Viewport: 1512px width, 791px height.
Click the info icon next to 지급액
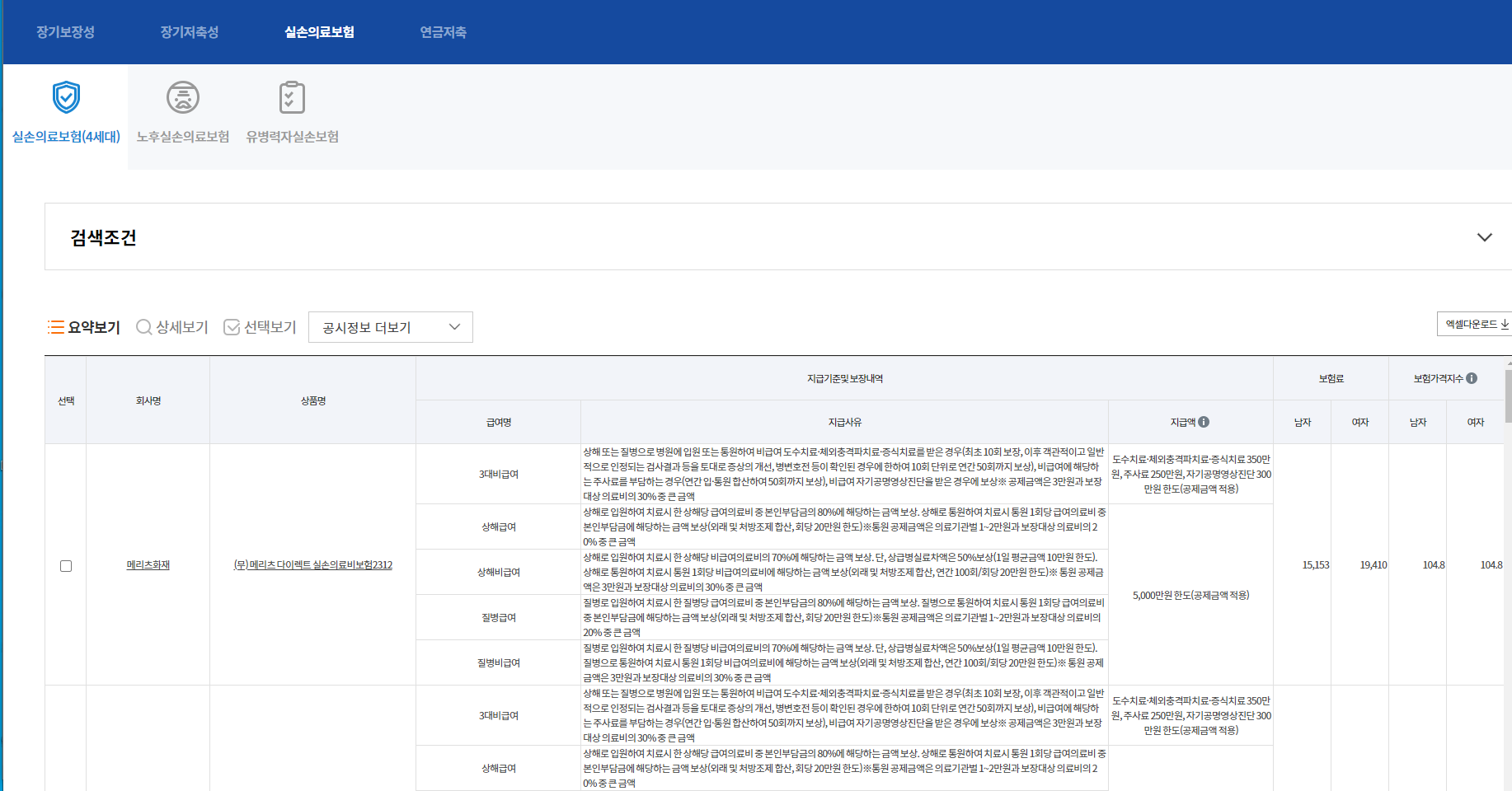[x=1204, y=422]
